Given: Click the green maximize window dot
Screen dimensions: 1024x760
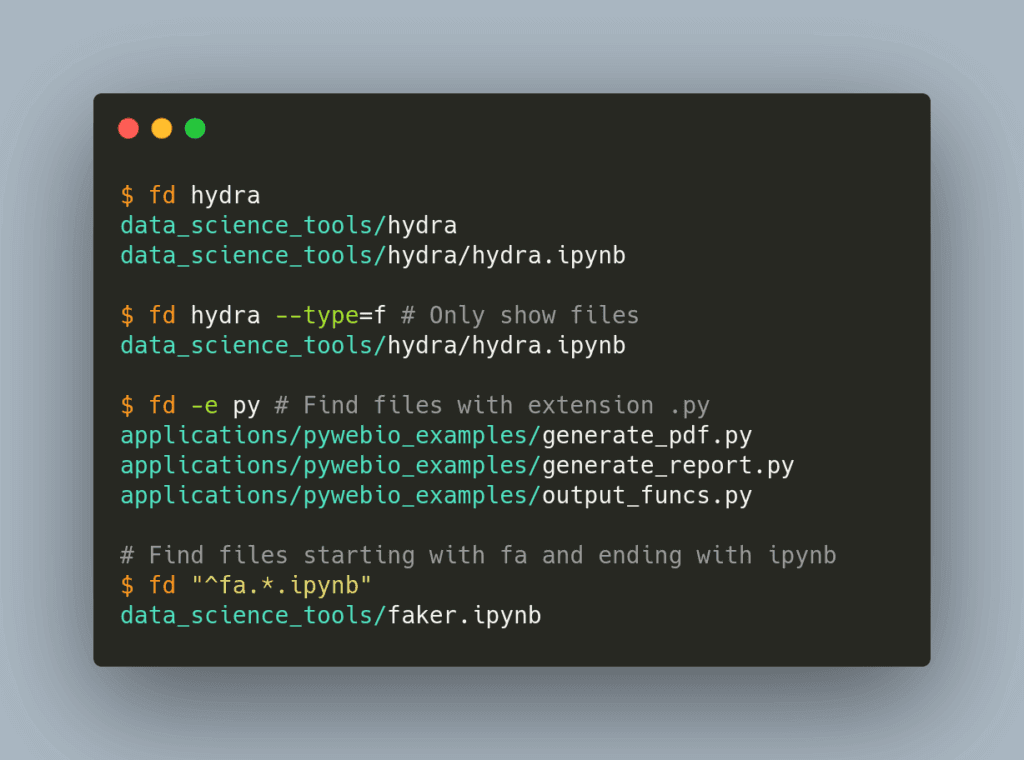Looking at the screenshot, I should click(x=195, y=128).
